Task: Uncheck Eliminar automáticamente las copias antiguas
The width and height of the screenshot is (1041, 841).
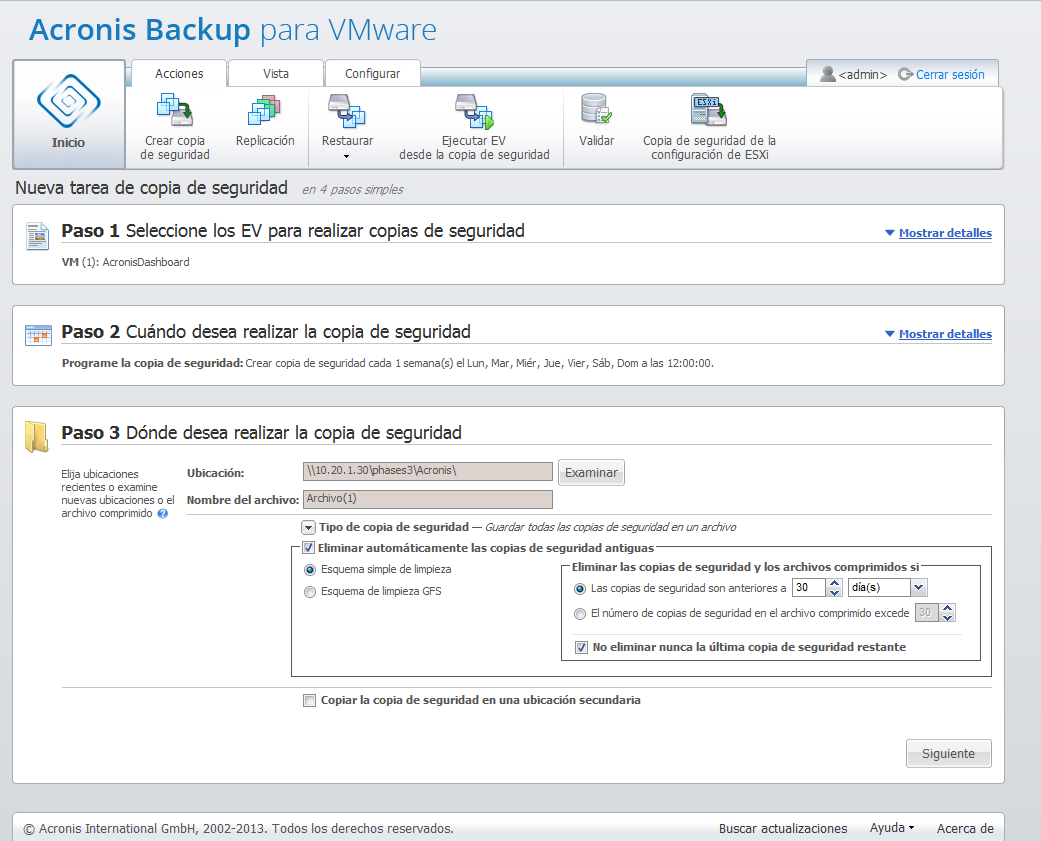Action: [309, 548]
